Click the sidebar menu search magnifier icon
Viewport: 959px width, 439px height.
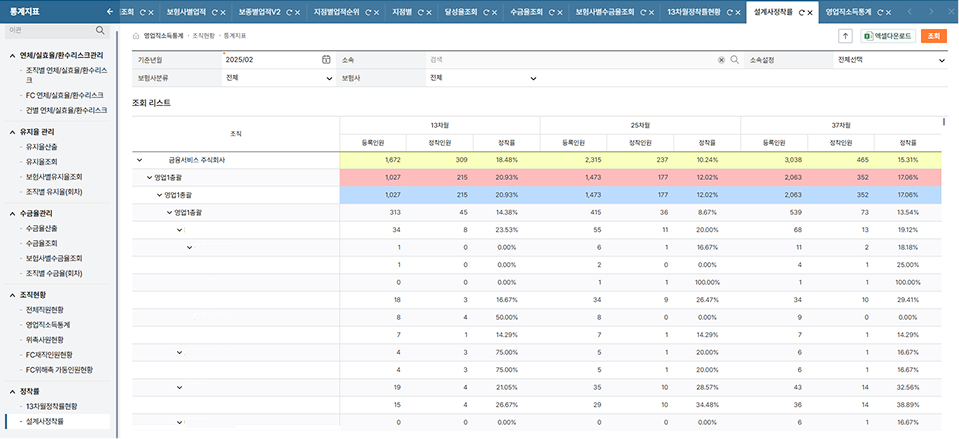tap(100, 30)
